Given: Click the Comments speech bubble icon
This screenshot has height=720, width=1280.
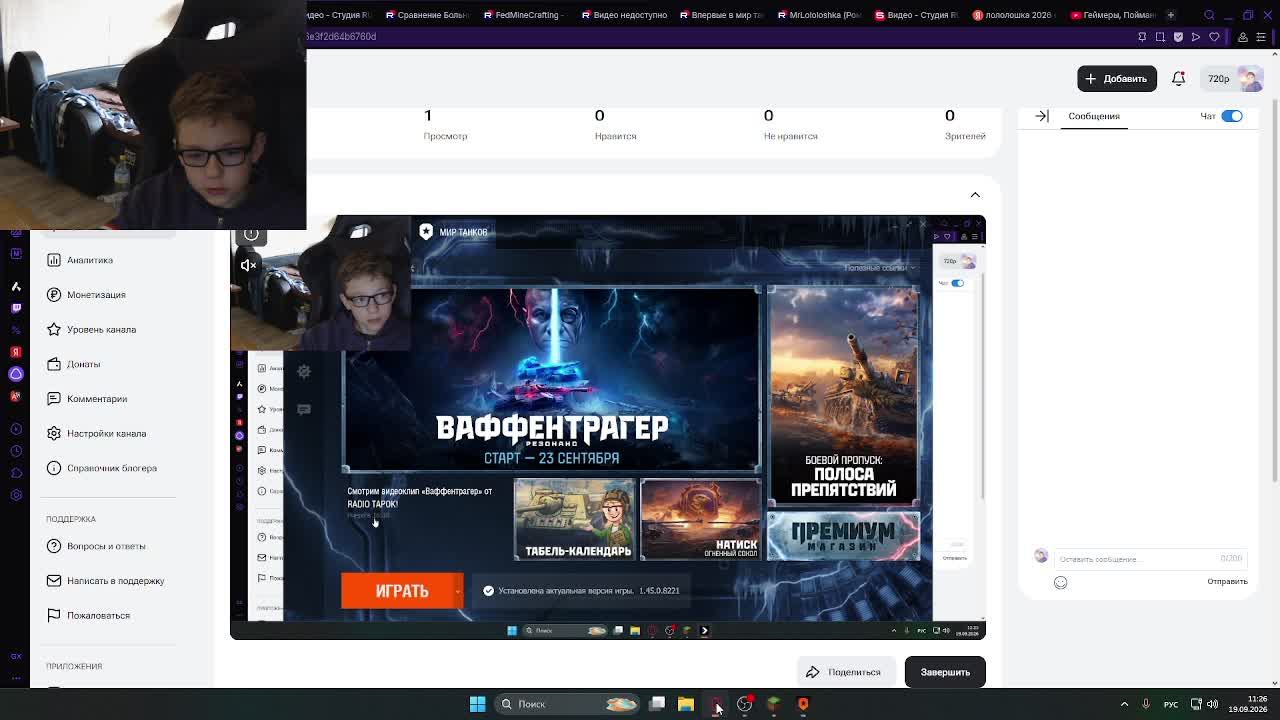Looking at the screenshot, I should (54, 399).
